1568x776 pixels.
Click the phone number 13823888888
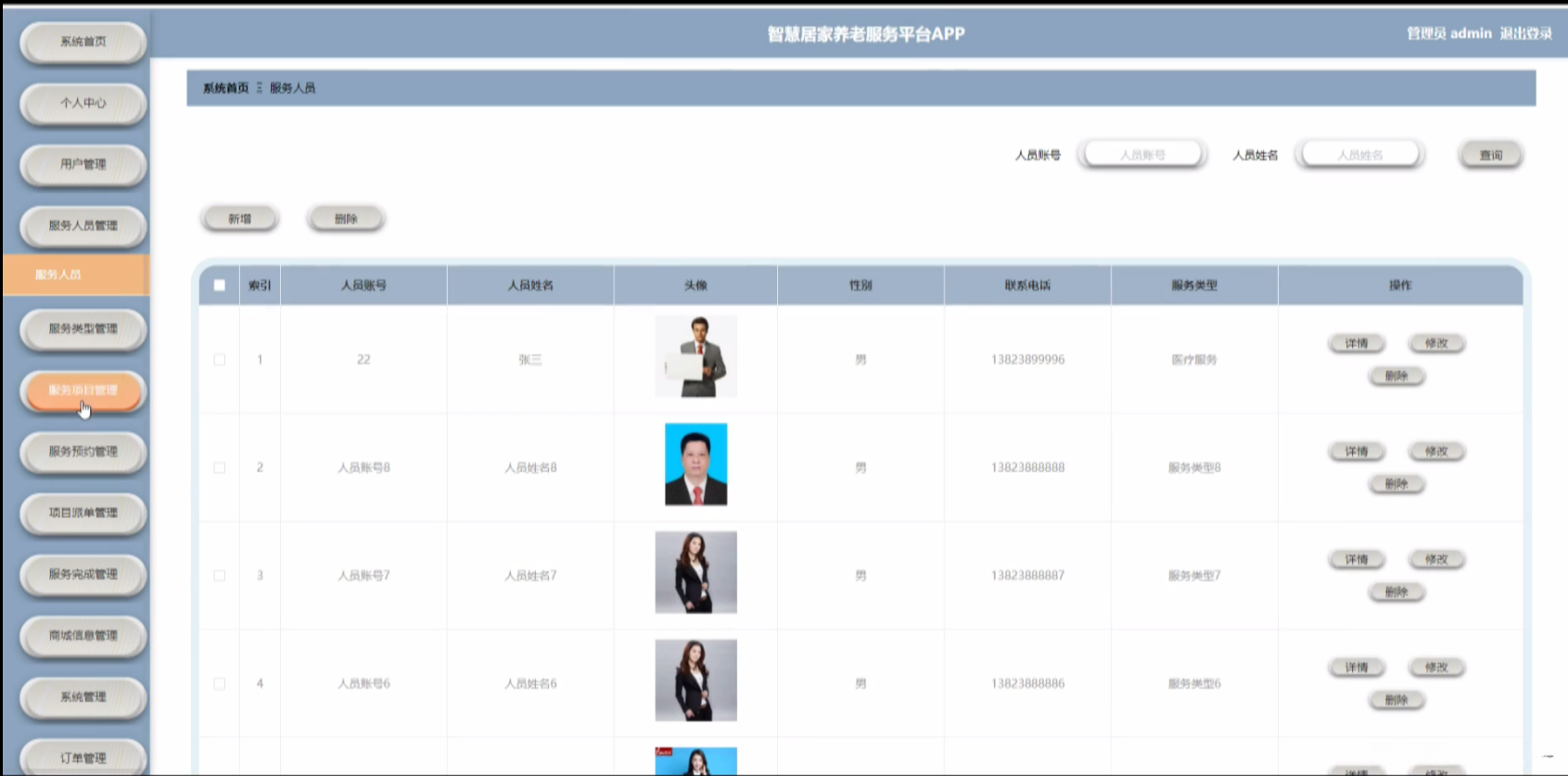coord(1027,468)
